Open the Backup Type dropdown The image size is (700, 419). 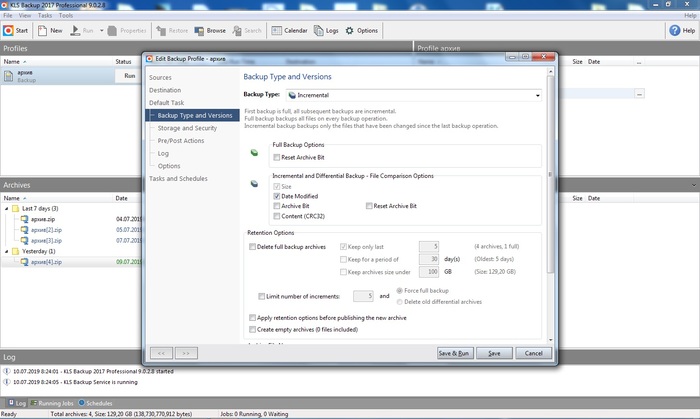pos(537,95)
